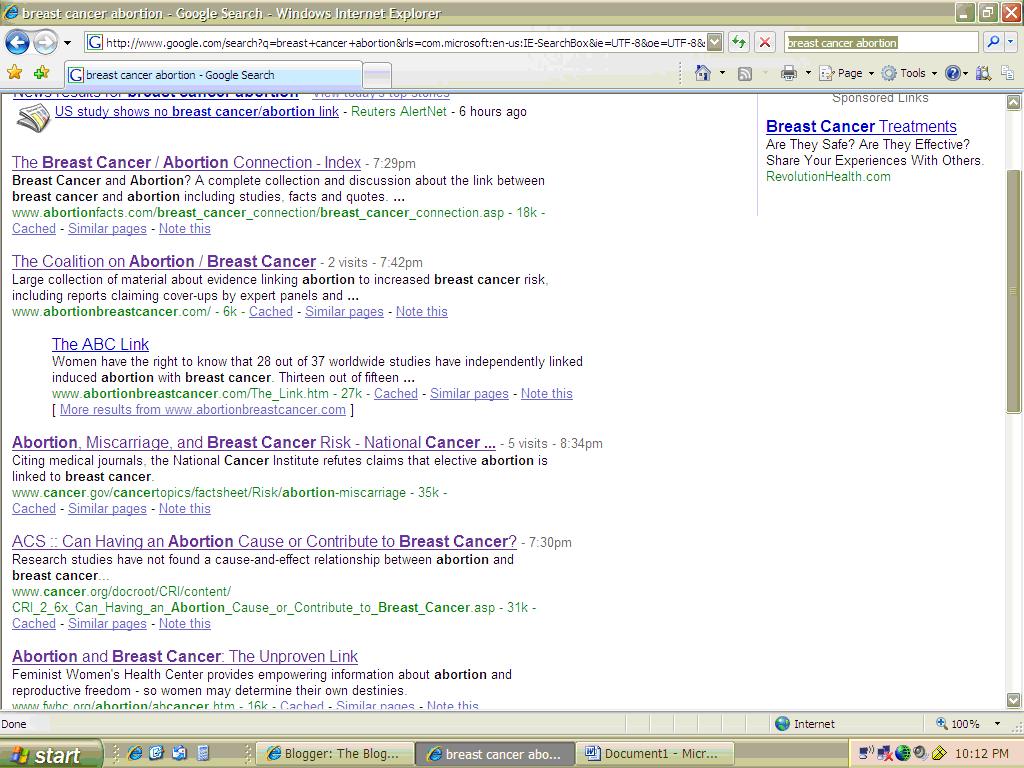This screenshot has width=1024, height=768.
Task: Click the Research toolbar icon
Action: point(983,73)
